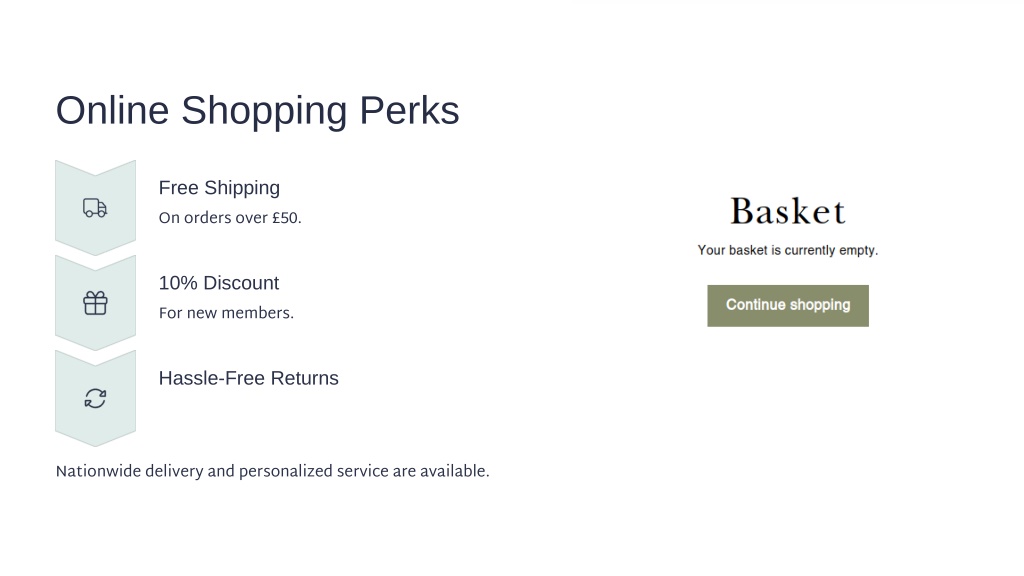
Task: Click the circular arrows returns icon
Action: (95, 398)
